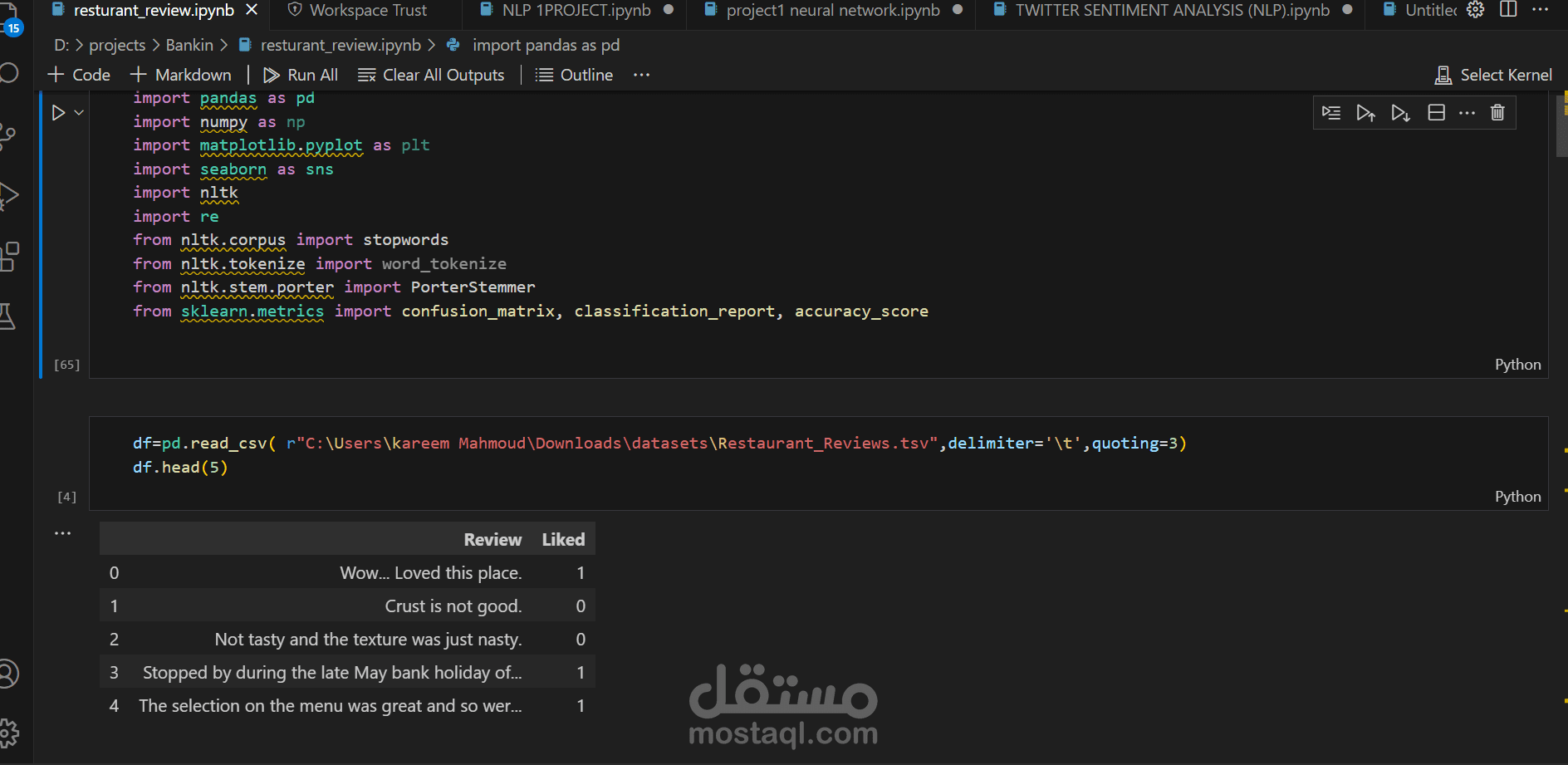This screenshot has height=765, width=1568.
Task: Switch to NLP 1PROJECT.ipynb tab
Action: click(x=576, y=11)
